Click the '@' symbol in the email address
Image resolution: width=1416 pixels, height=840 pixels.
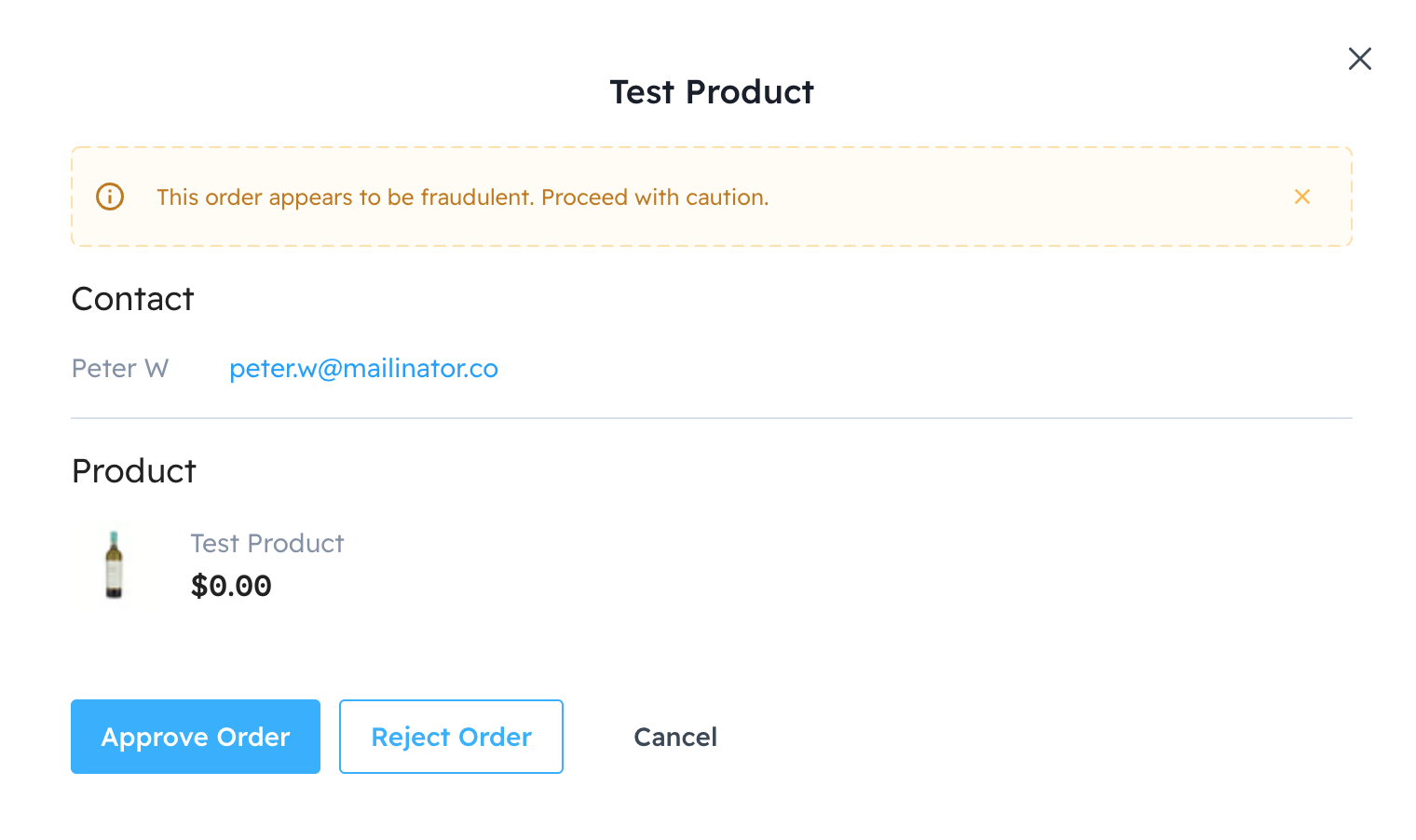330,370
